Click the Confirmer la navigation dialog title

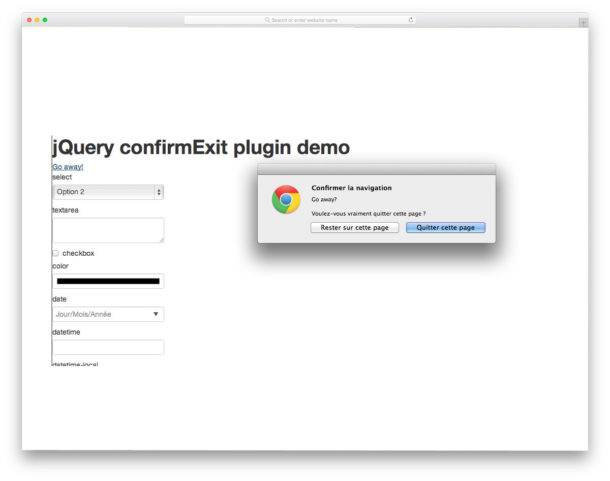pyautogui.click(x=351, y=188)
